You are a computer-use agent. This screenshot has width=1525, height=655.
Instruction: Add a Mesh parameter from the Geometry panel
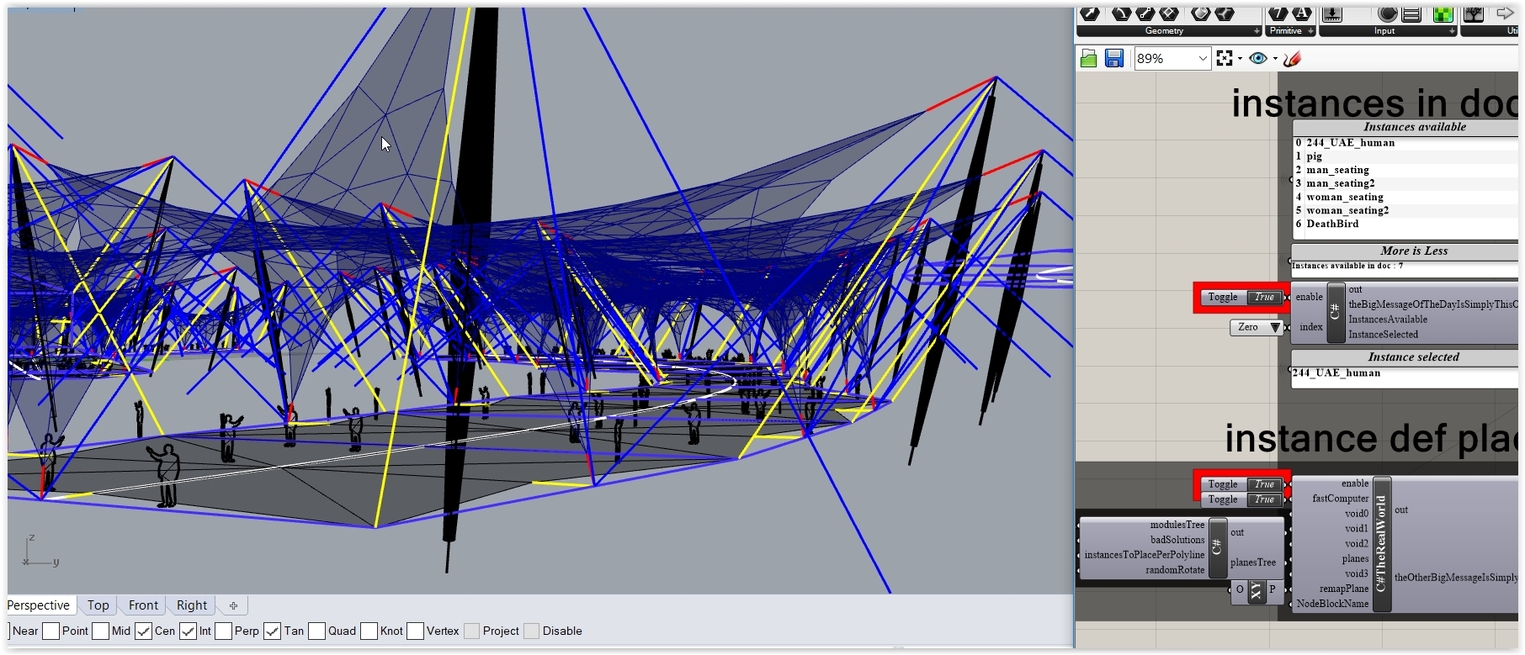pos(1224,13)
